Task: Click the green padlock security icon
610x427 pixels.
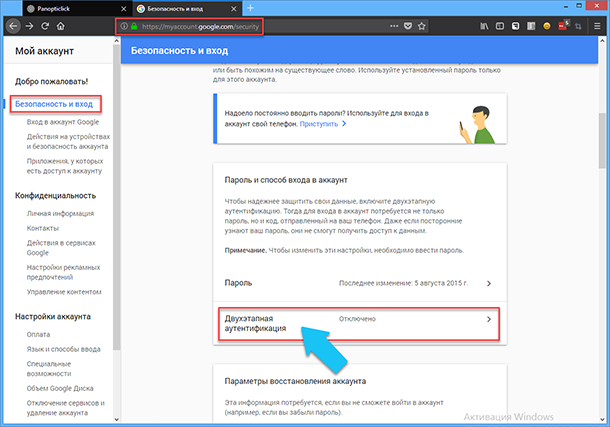Action: tap(134, 26)
